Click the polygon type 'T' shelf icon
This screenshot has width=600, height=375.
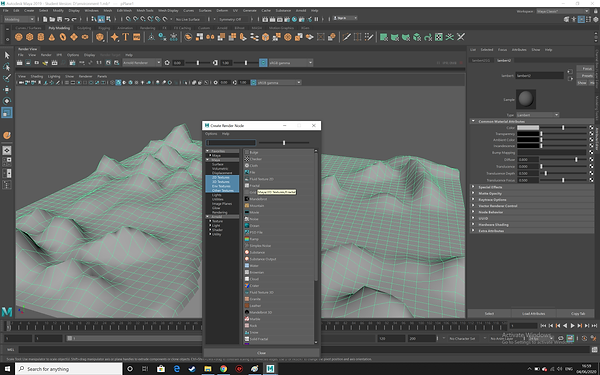click(x=126, y=37)
